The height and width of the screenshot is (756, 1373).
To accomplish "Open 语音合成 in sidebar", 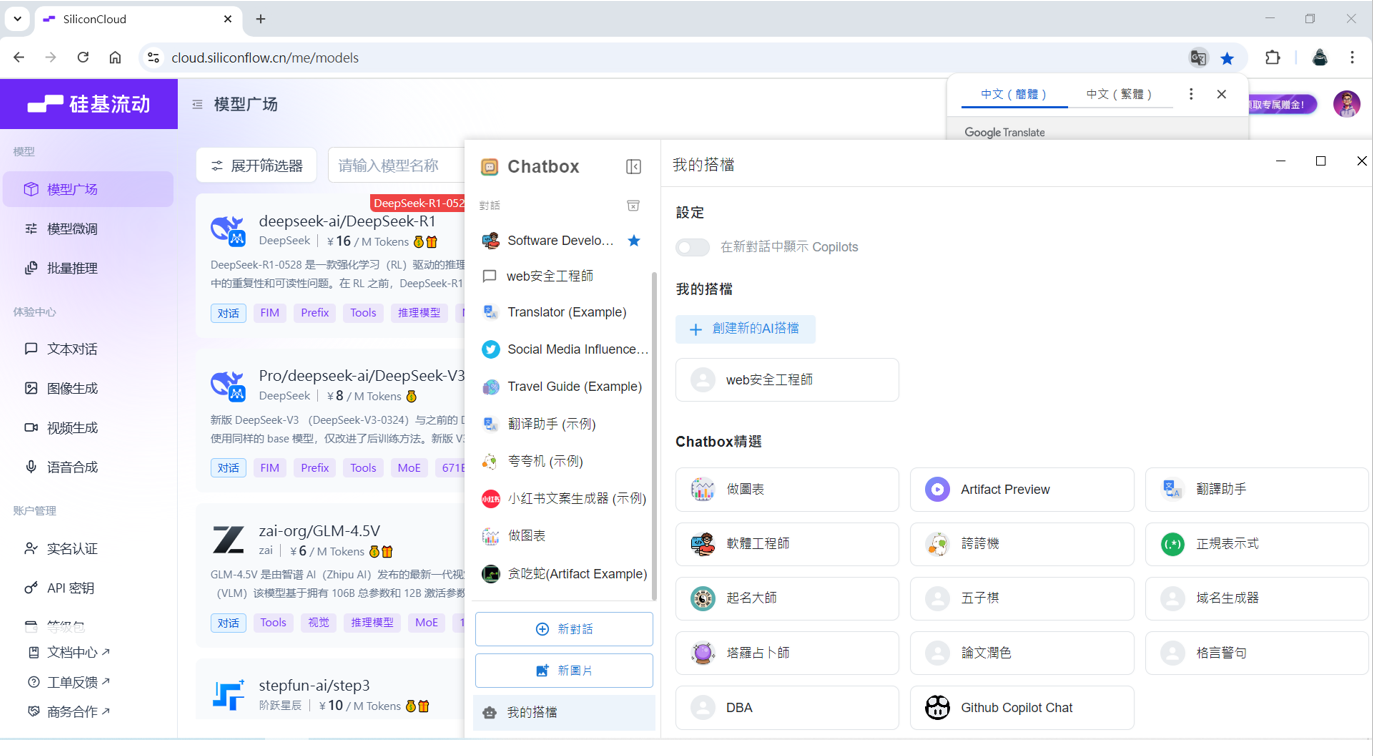I will coord(88,467).
